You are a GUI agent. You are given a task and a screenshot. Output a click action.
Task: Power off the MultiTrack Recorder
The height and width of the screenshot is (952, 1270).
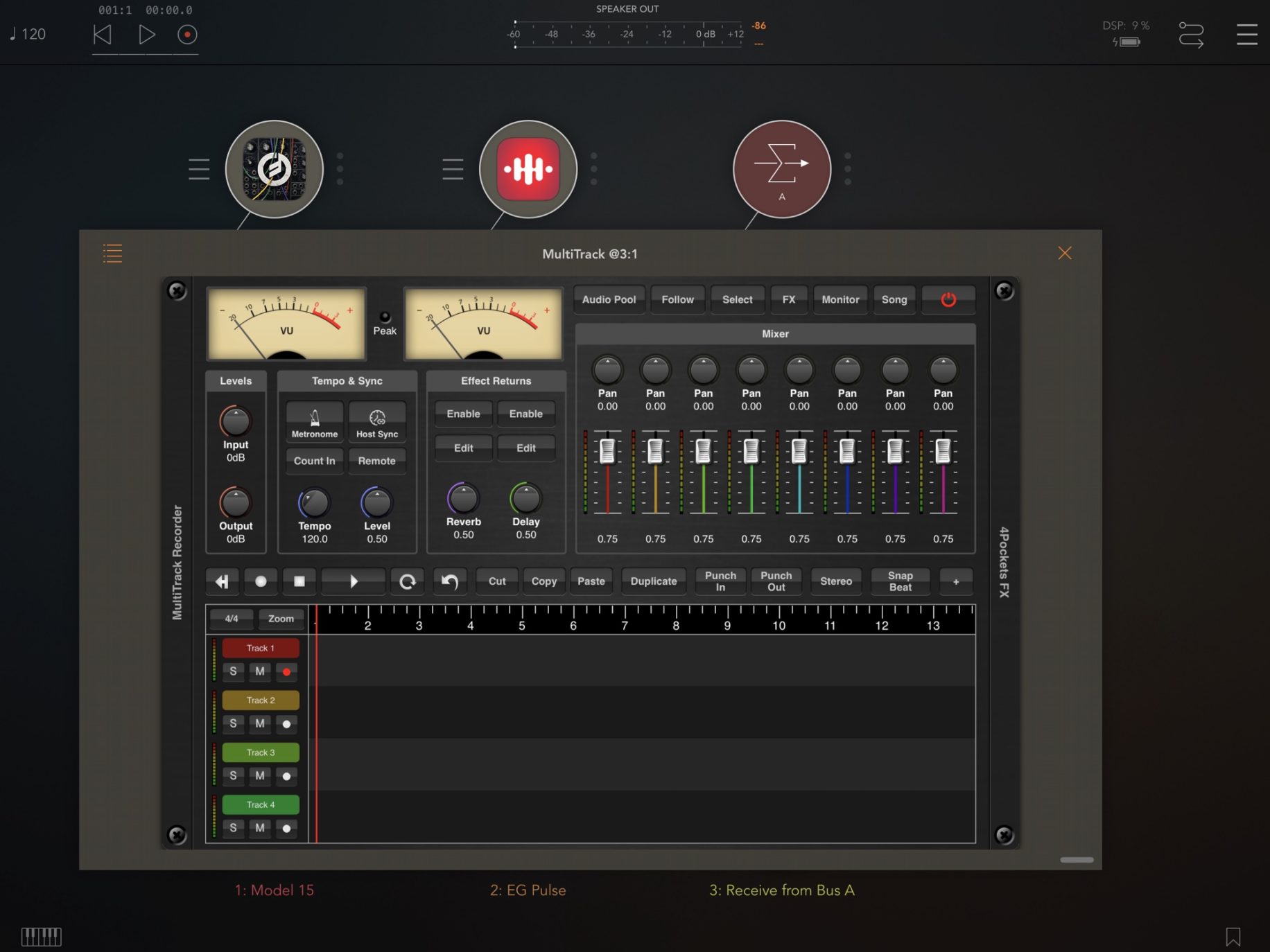click(948, 299)
